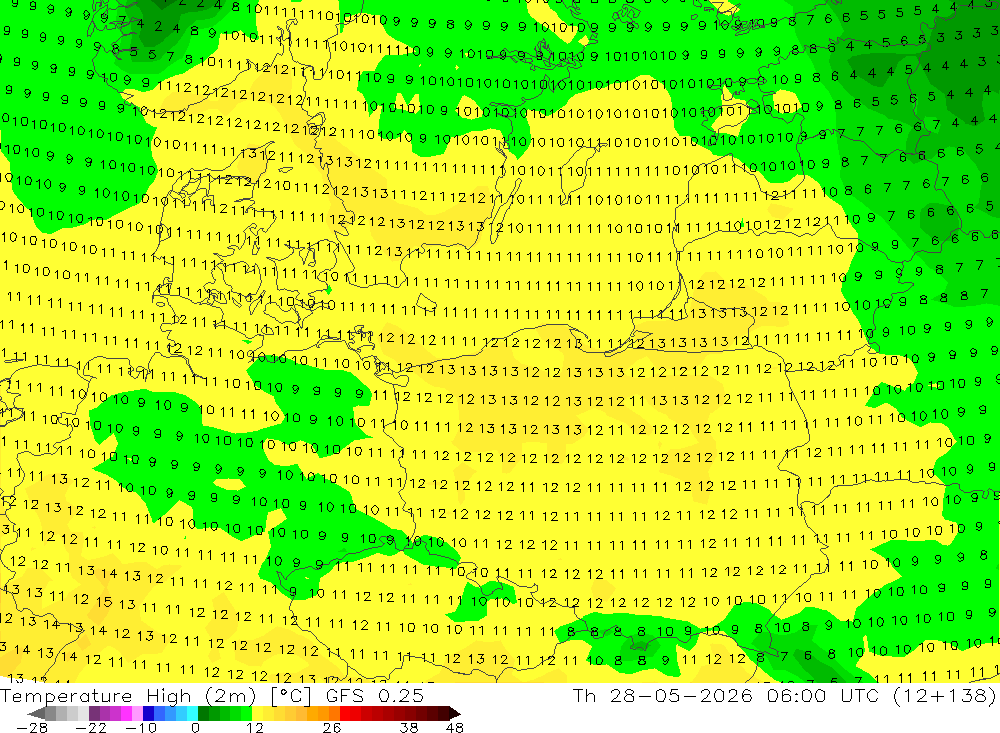Click the grey left arrow of the legend
The height and width of the screenshot is (733, 1000).
pos(36,714)
